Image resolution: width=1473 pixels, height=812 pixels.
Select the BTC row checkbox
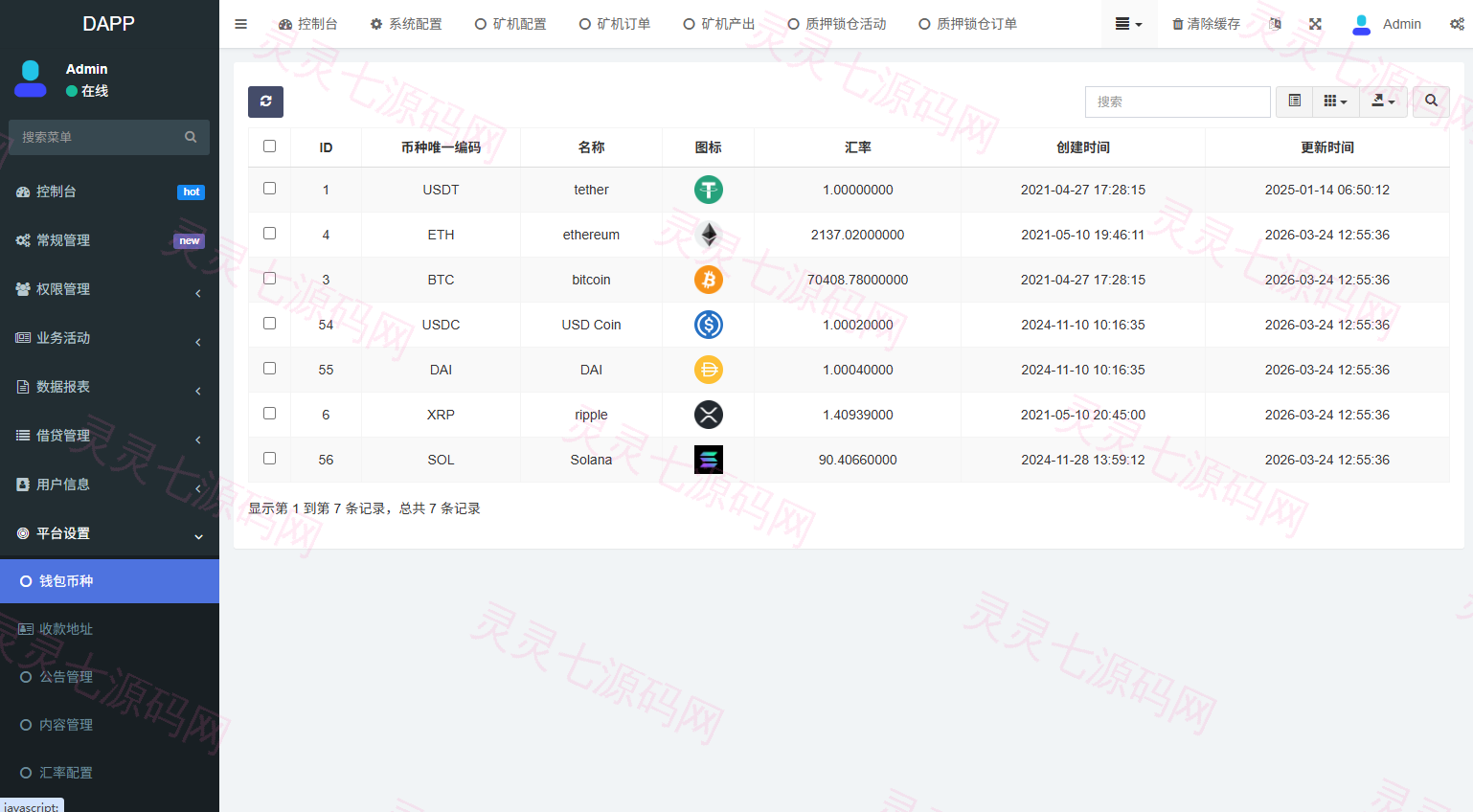click(x=269, y=279)
